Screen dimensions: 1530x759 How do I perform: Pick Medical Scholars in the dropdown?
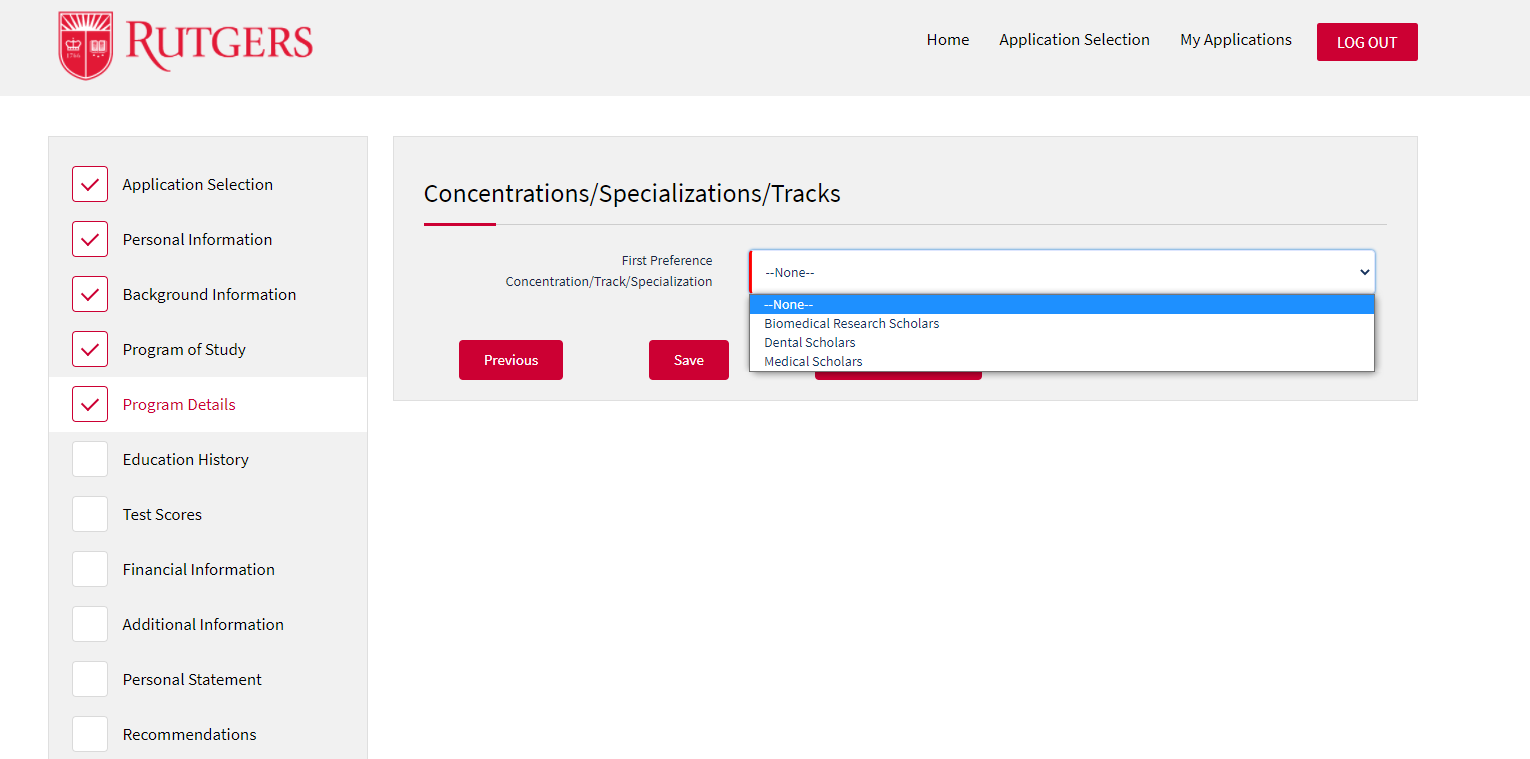click(812, 362)
